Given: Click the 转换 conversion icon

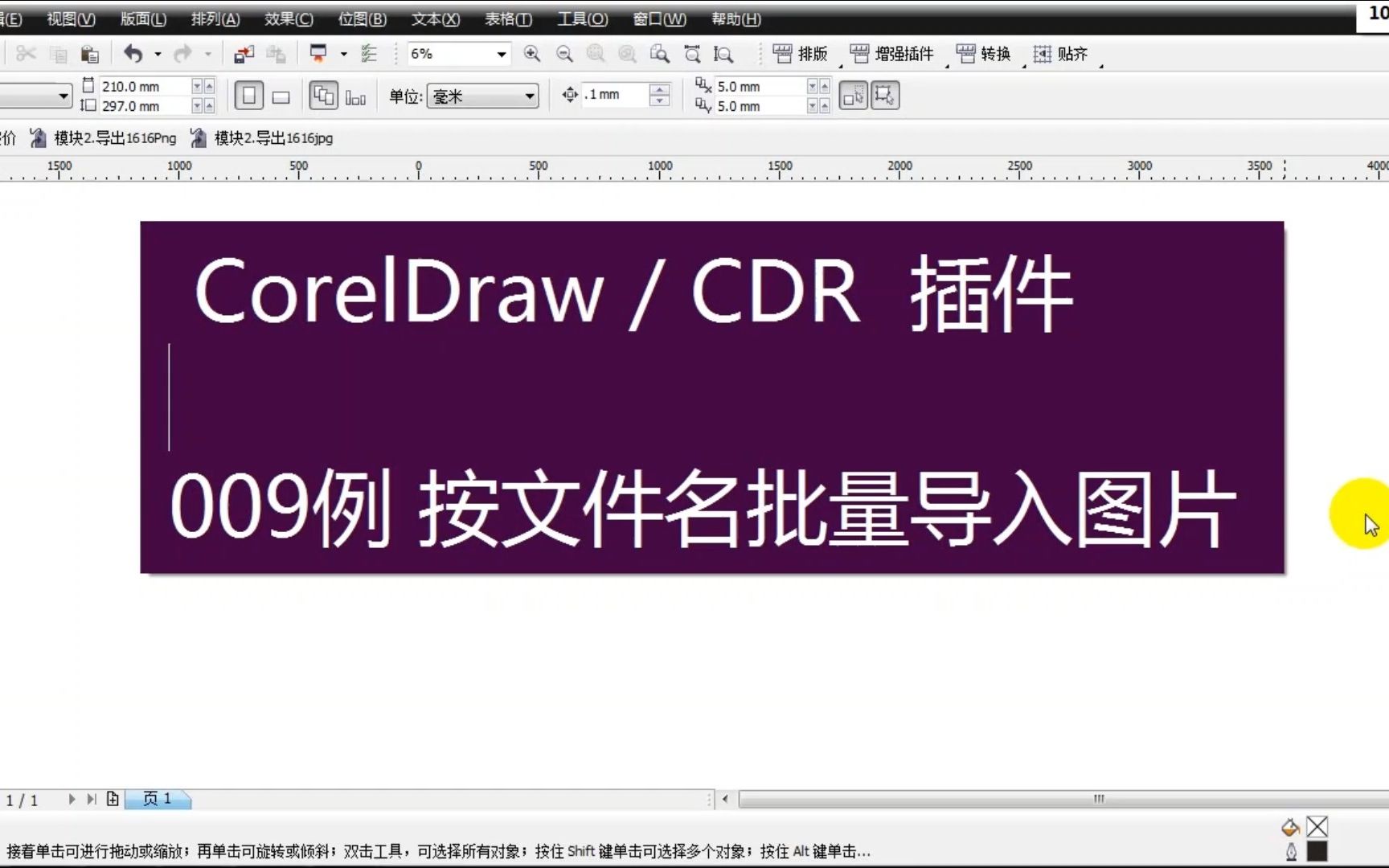Looking at the screenshot, I should click(x=965, y=54).
